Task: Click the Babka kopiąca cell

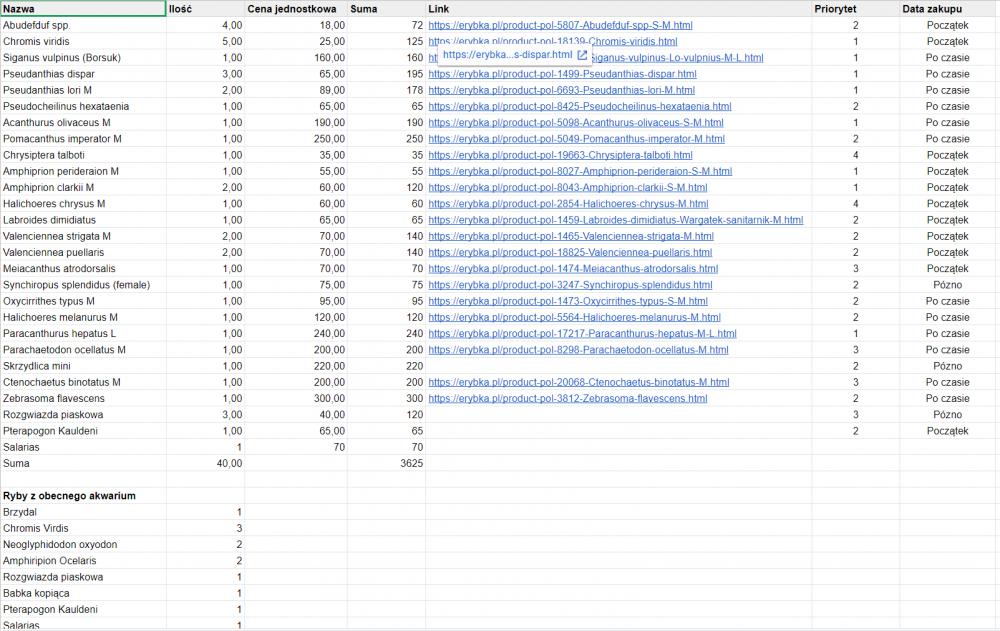Action: click(x=83, y=593)
